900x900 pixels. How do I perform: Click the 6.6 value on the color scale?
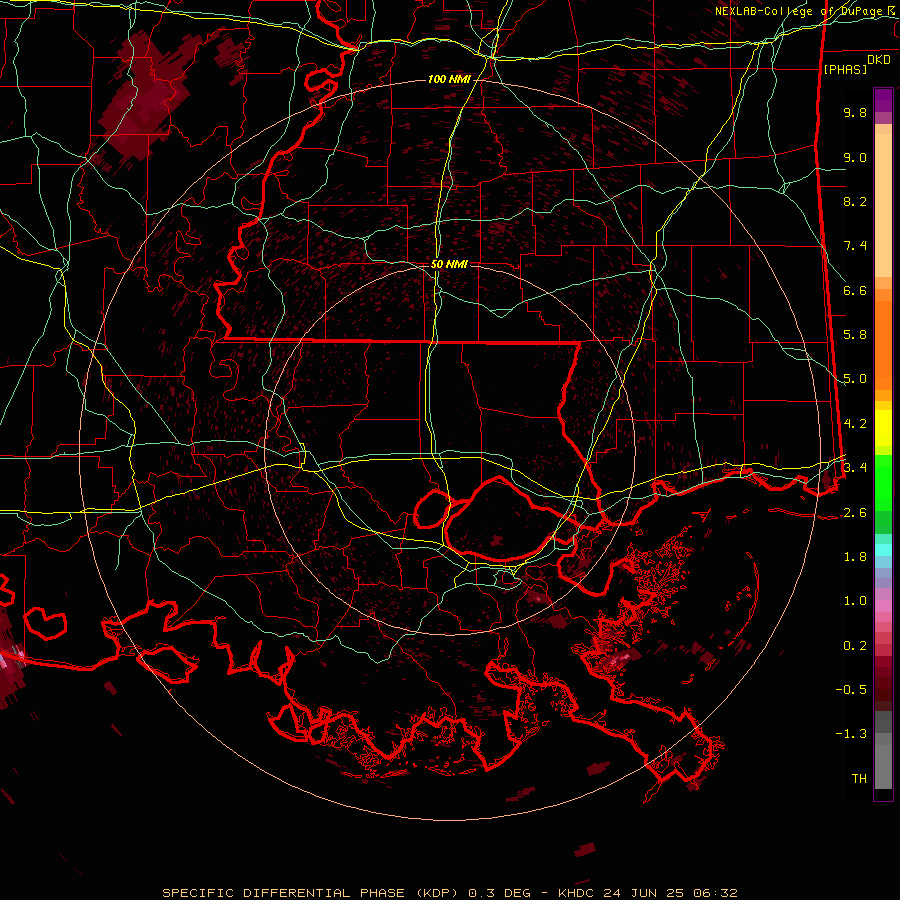click(x=855, y=290)
